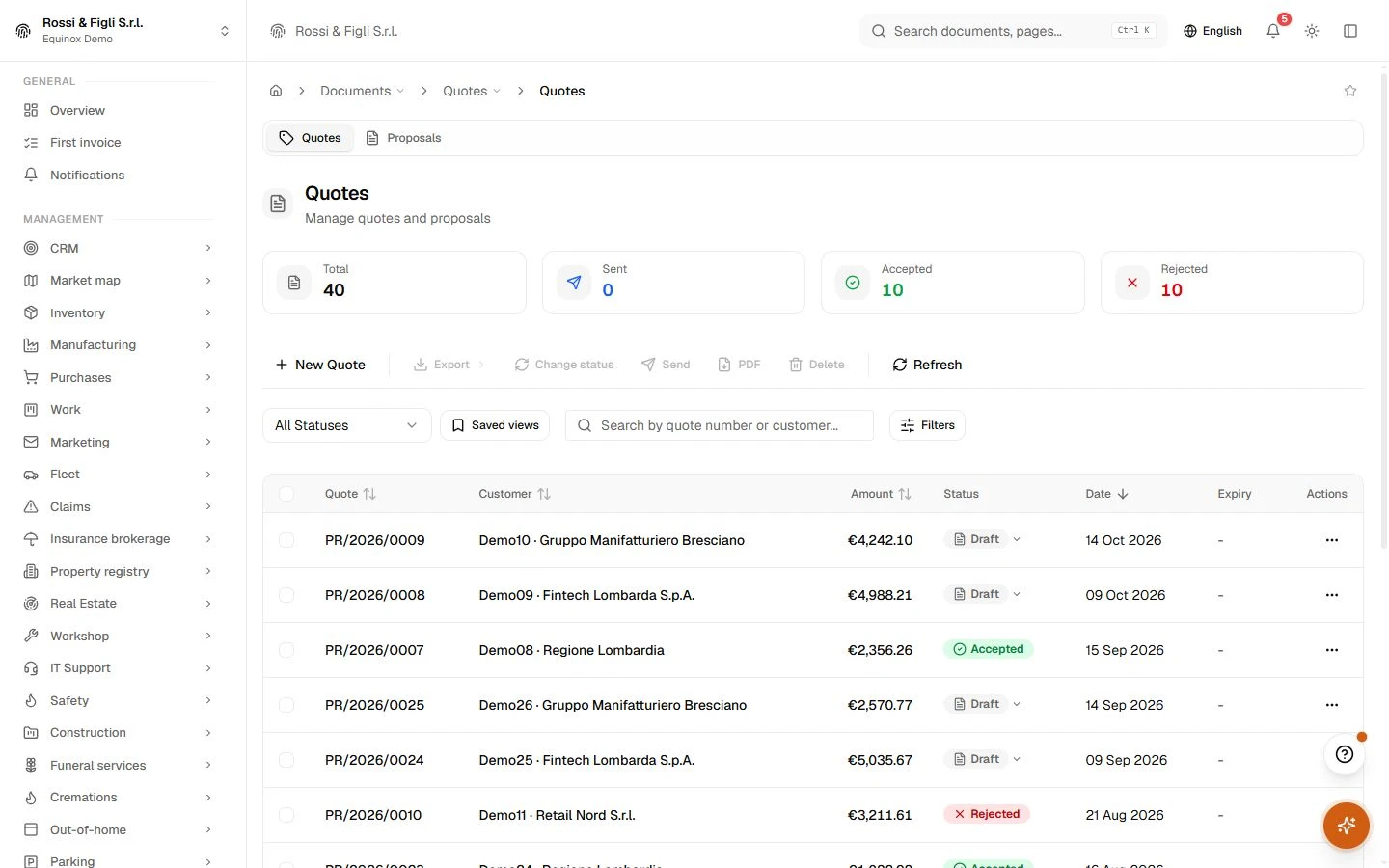Open the Rossi & Figli company switcher

tap(123, 31)
